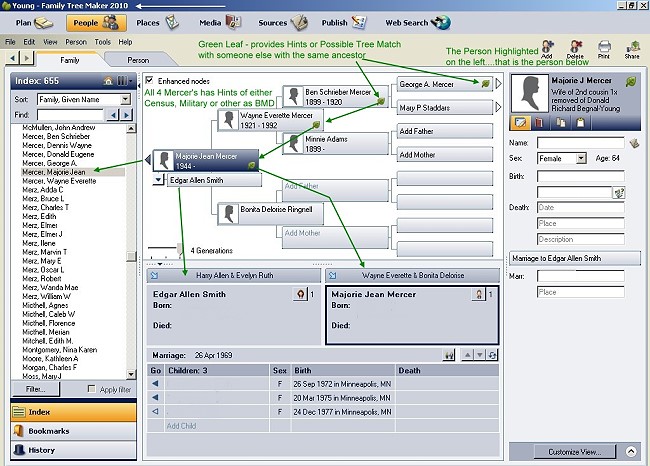
Task: Click the home person icon in Index header
Action: (108, 81)
